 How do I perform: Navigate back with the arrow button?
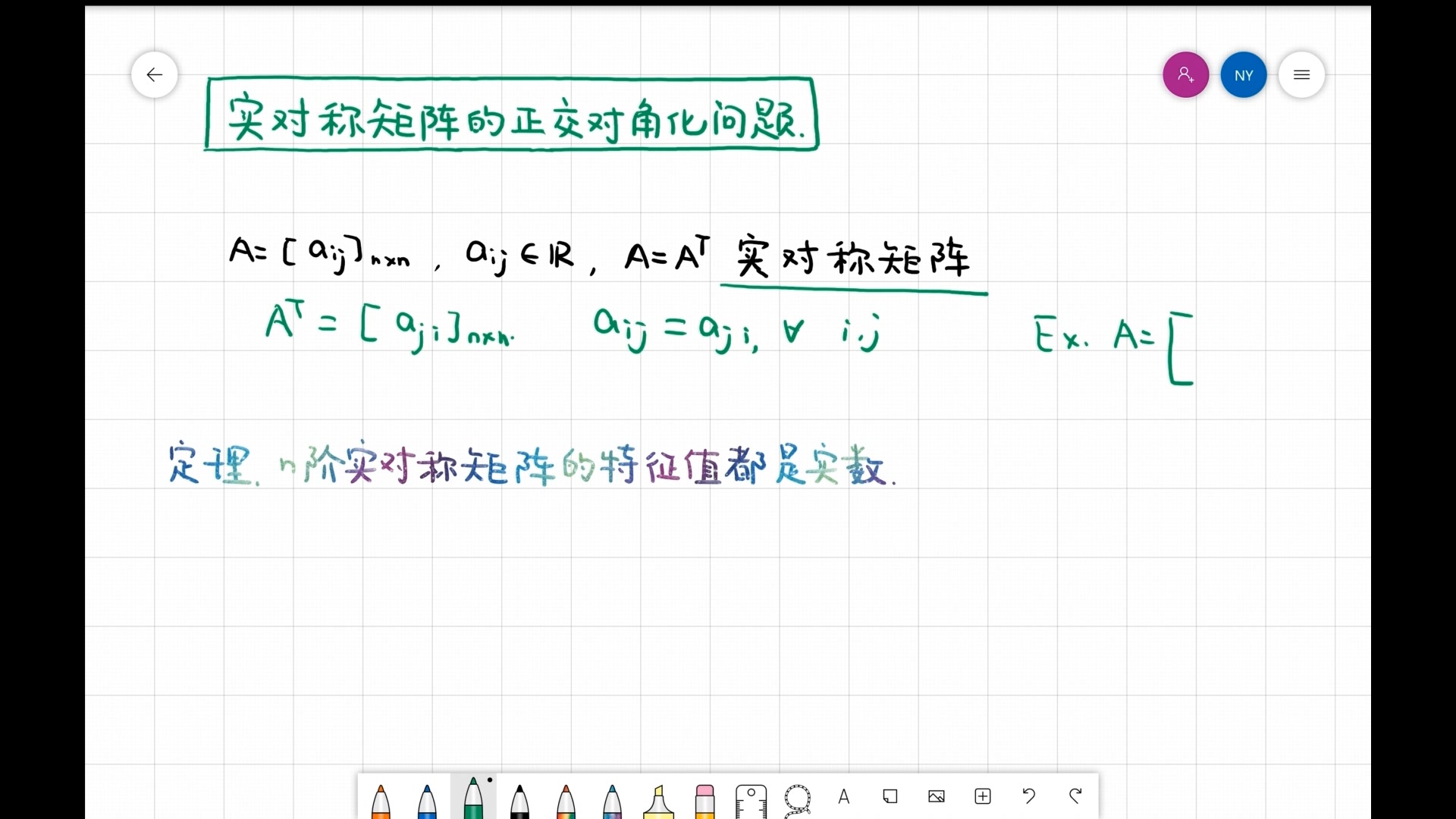155,74
